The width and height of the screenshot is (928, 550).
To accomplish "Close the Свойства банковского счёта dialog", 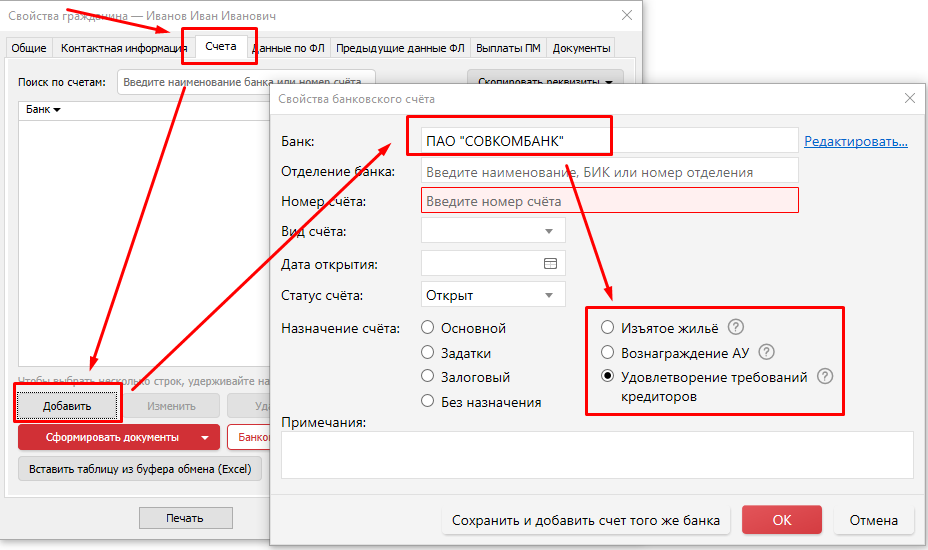I will coord(910,98).
